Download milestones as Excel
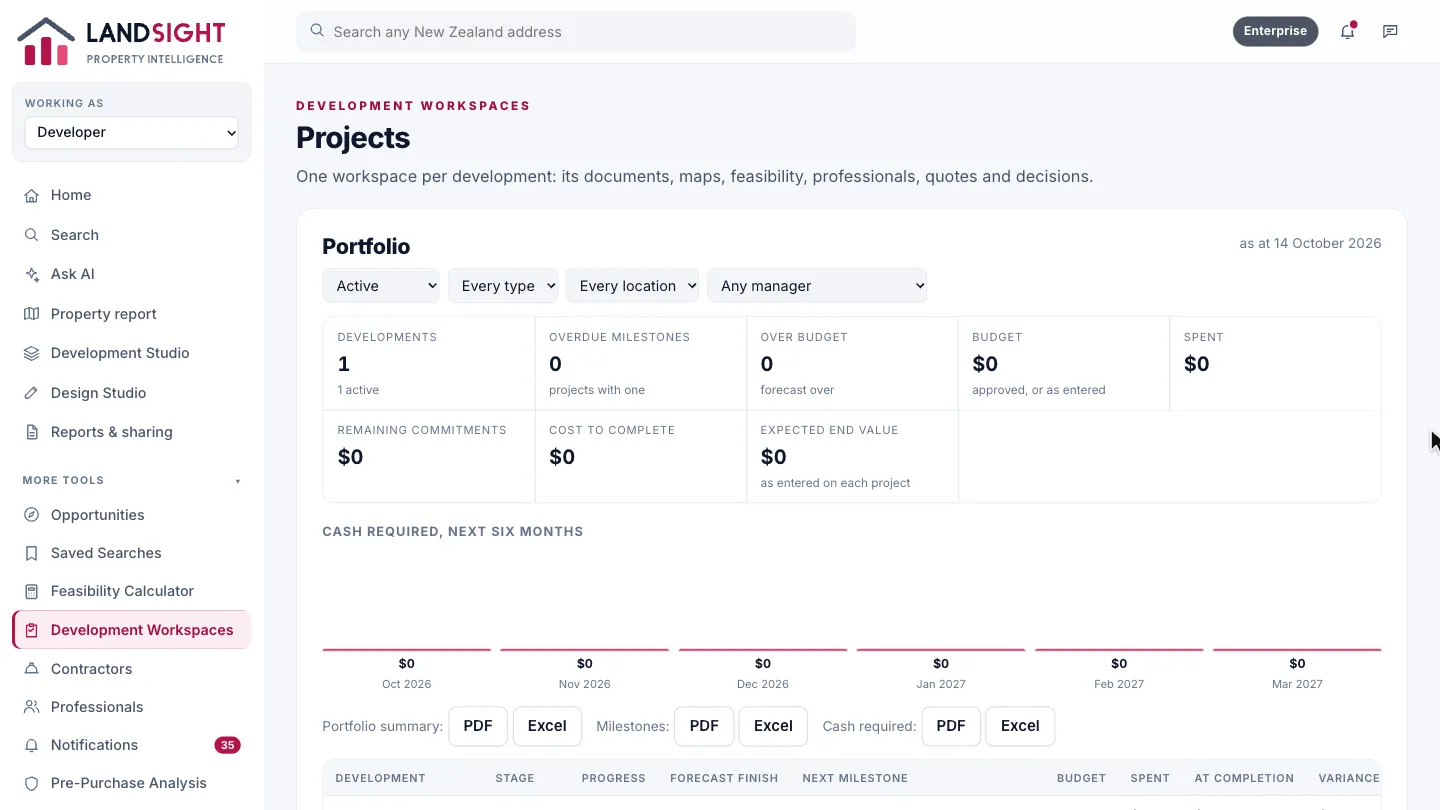 click(773, 726)
